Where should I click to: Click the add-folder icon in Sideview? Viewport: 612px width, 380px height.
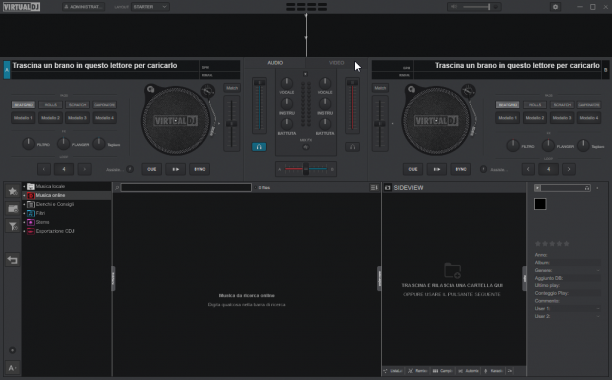point(452,270)
